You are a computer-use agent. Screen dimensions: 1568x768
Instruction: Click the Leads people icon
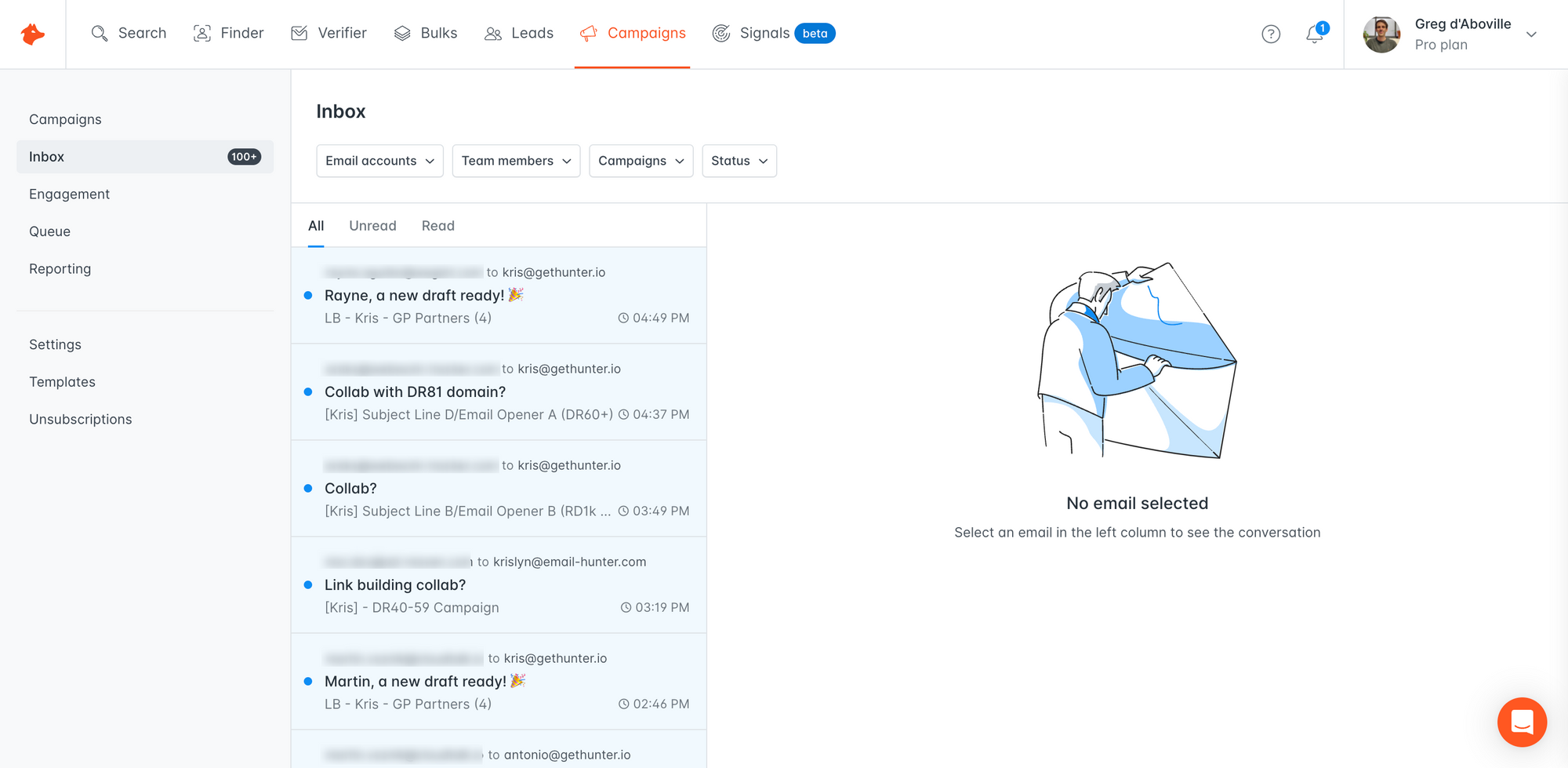click(x=493, y=34)
